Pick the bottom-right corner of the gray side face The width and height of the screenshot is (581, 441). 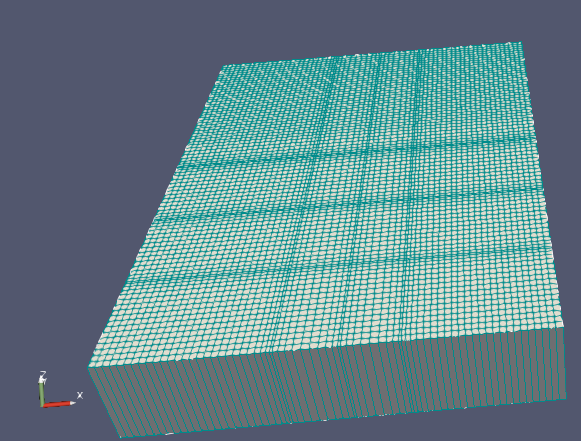[566, 399]
